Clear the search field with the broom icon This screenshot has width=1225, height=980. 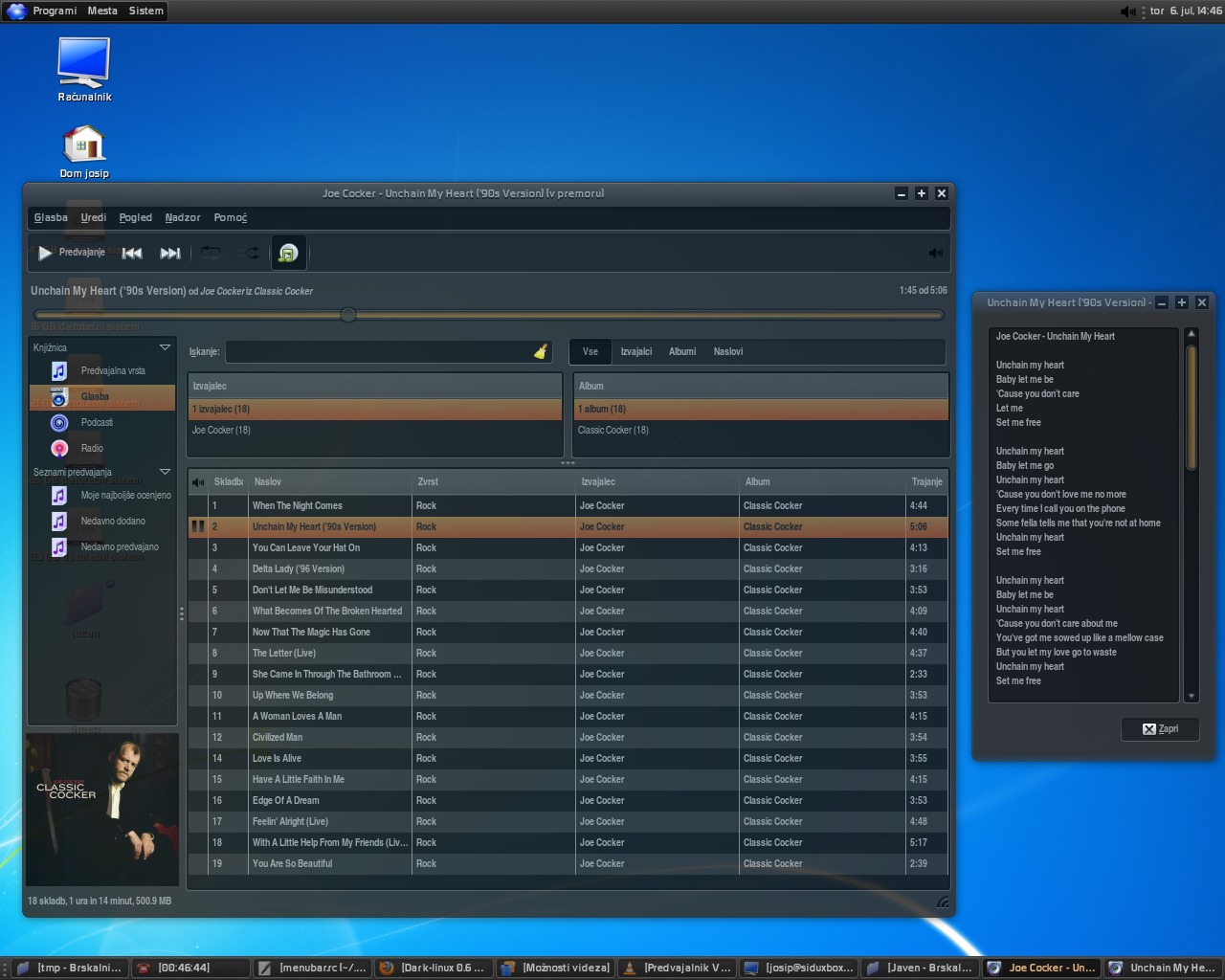541,351
